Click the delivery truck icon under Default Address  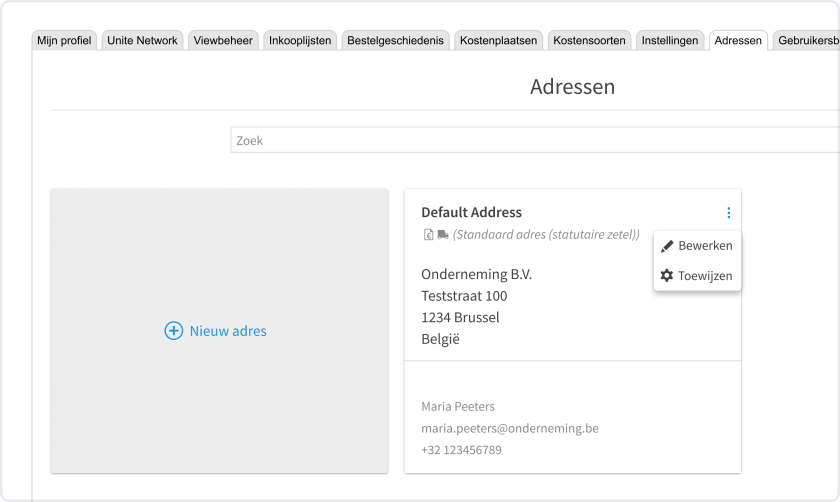(x=443, y=235)
